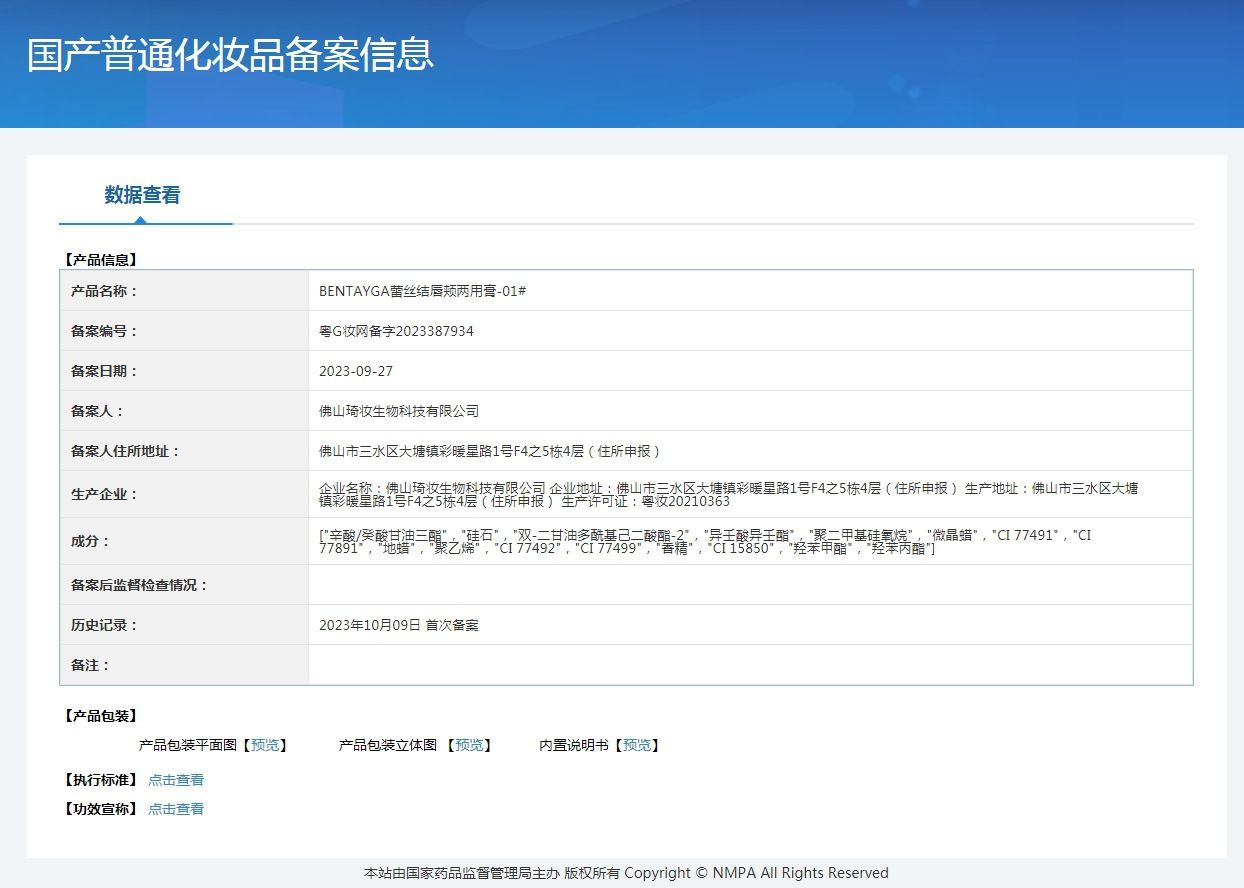The width and height of the screenshot is (1244, 888).
Task: Click the product name BENTAYGA蕾丝结唇颊两用膏-01#
Action: [x=422, y=291]
